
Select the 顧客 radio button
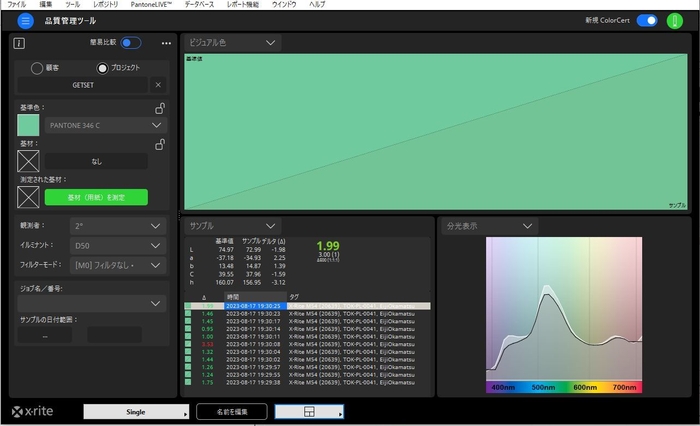point(37,68)
